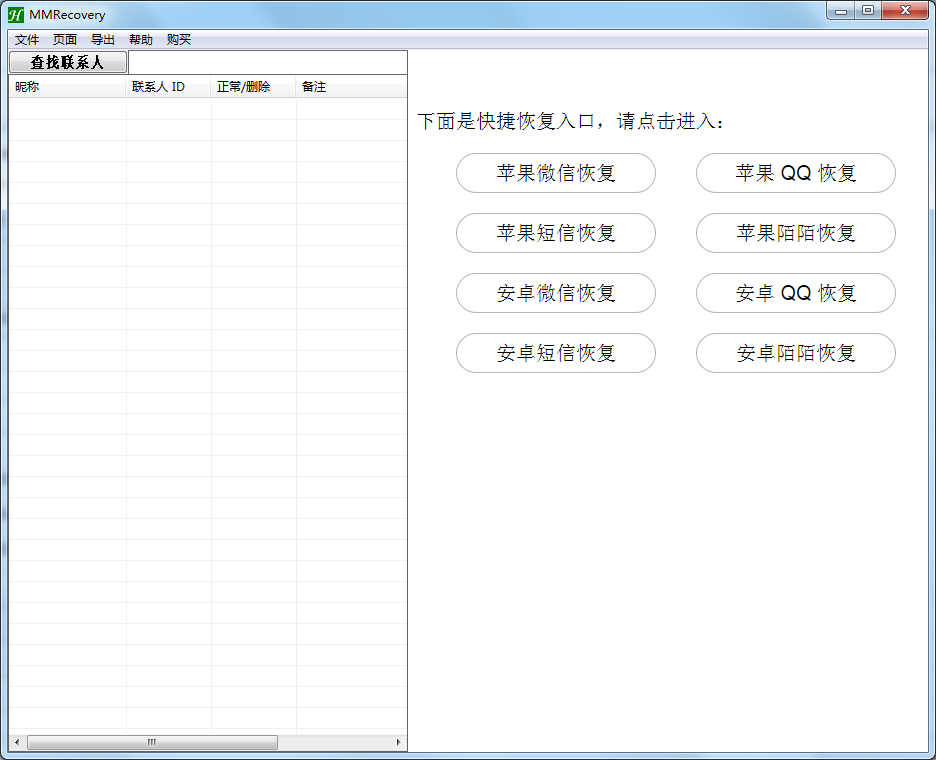Open the 帮助 menu
Viewport: 936px width, 760px height.
coord(140,39)
